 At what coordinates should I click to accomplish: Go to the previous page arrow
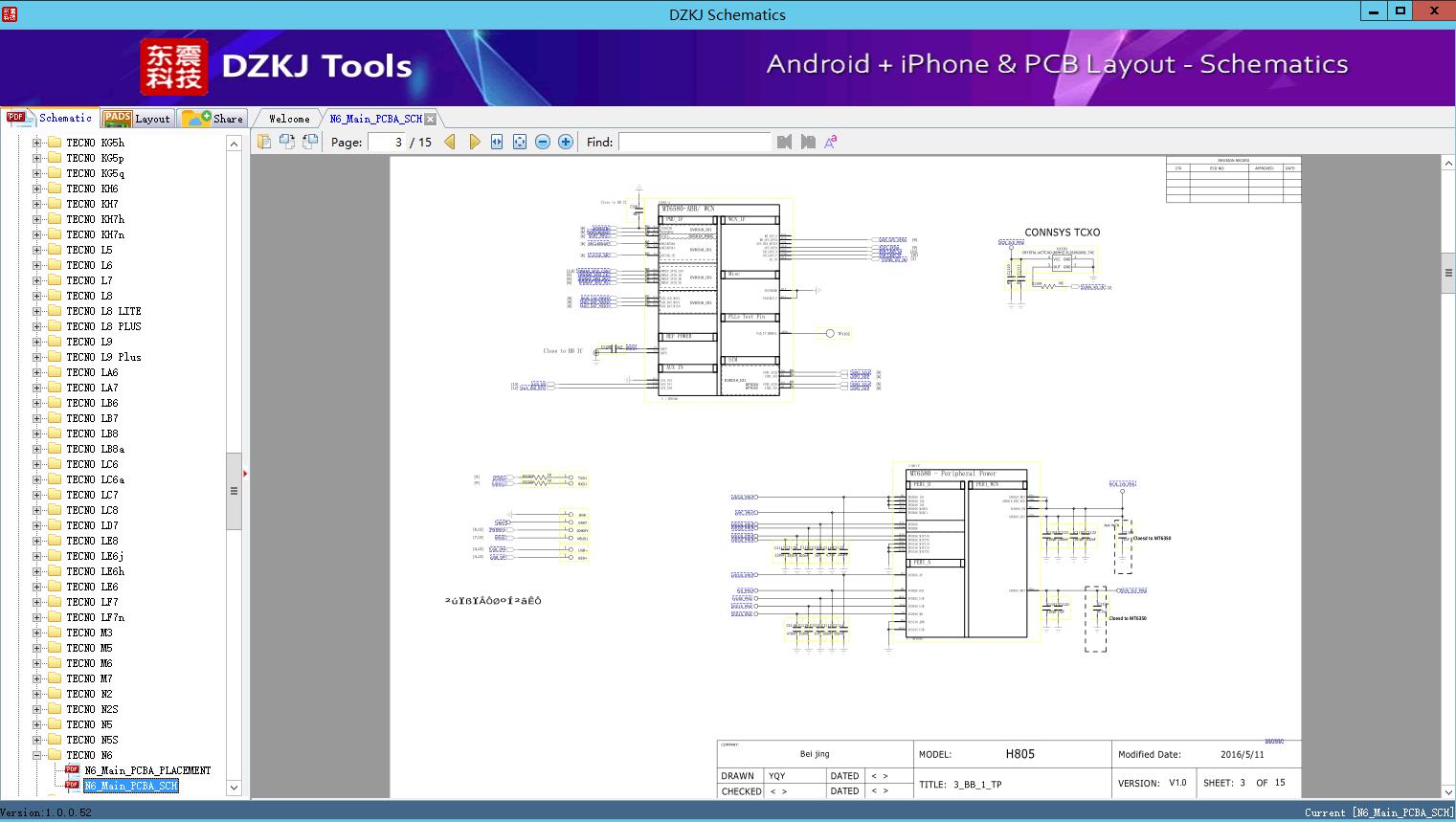pyautogui.click(x=450, y=142)
